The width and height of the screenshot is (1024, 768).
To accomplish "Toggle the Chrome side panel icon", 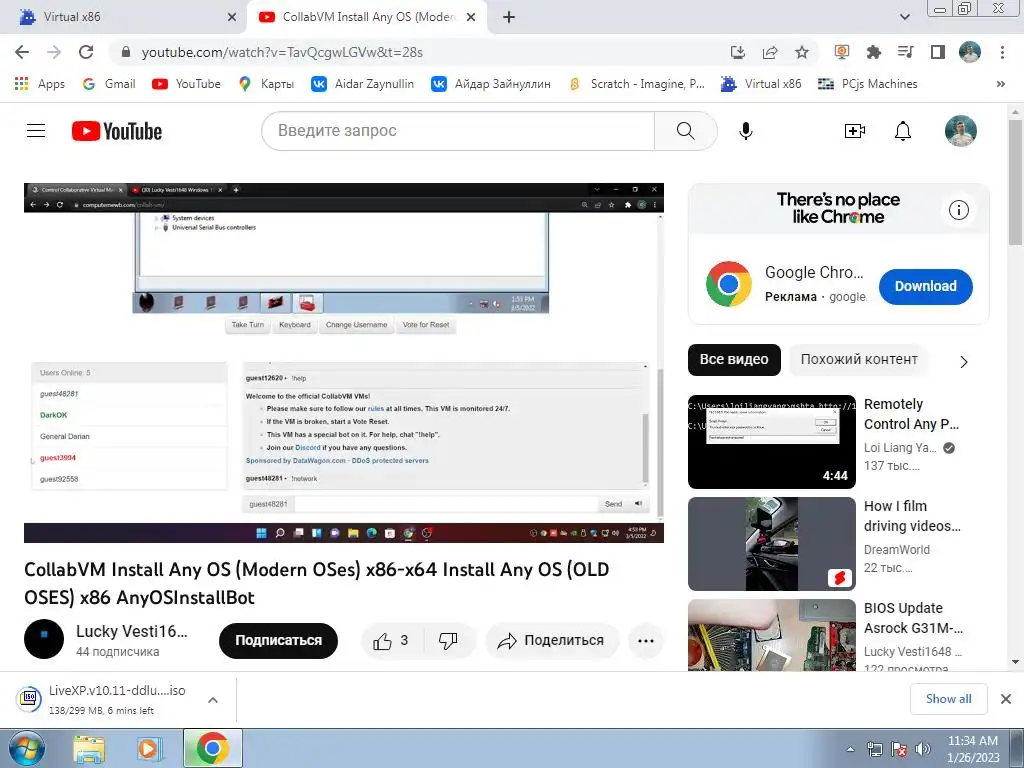I will 938,52.
